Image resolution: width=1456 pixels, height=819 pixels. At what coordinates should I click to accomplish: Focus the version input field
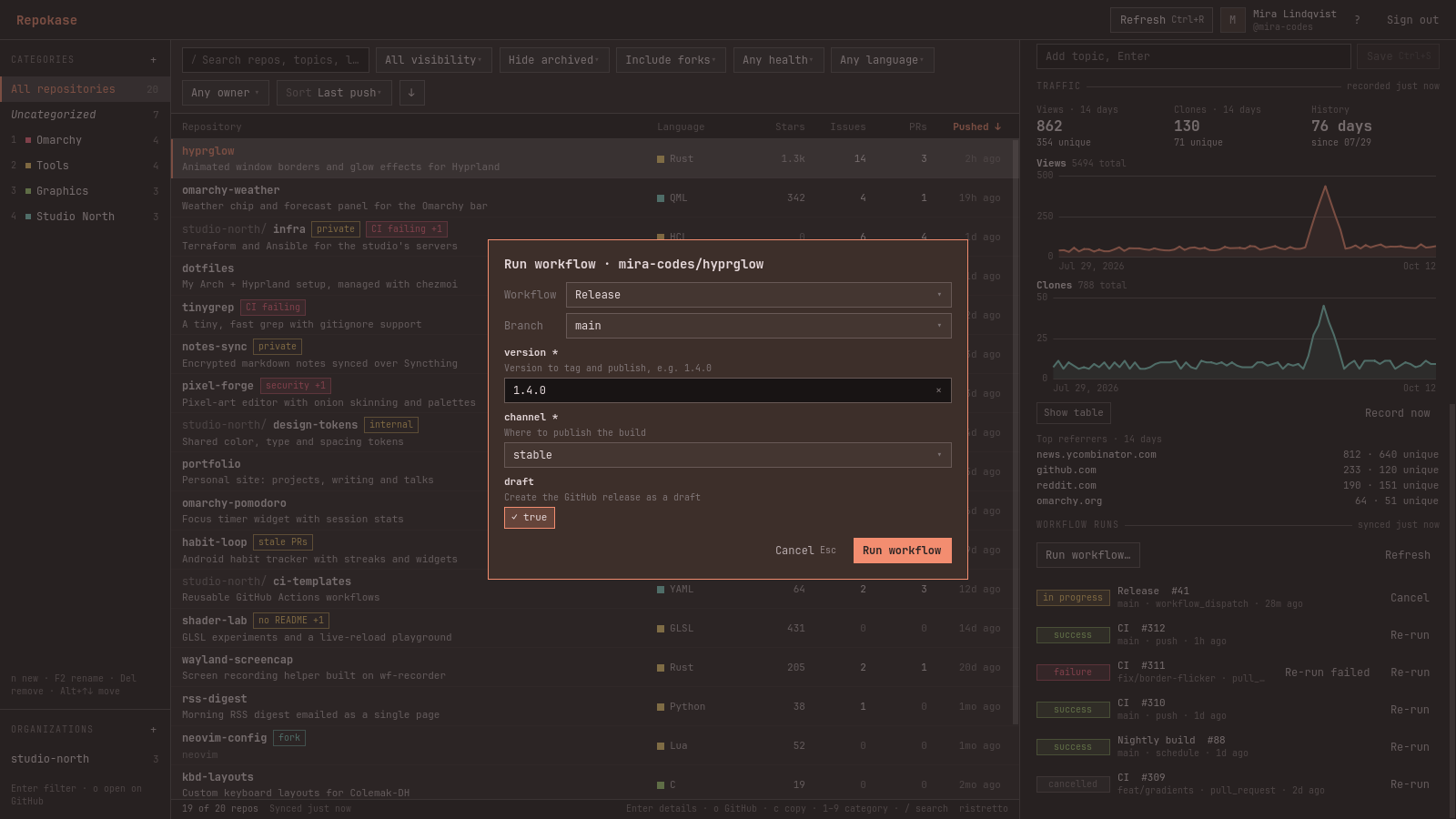click(x=728, y=390)
